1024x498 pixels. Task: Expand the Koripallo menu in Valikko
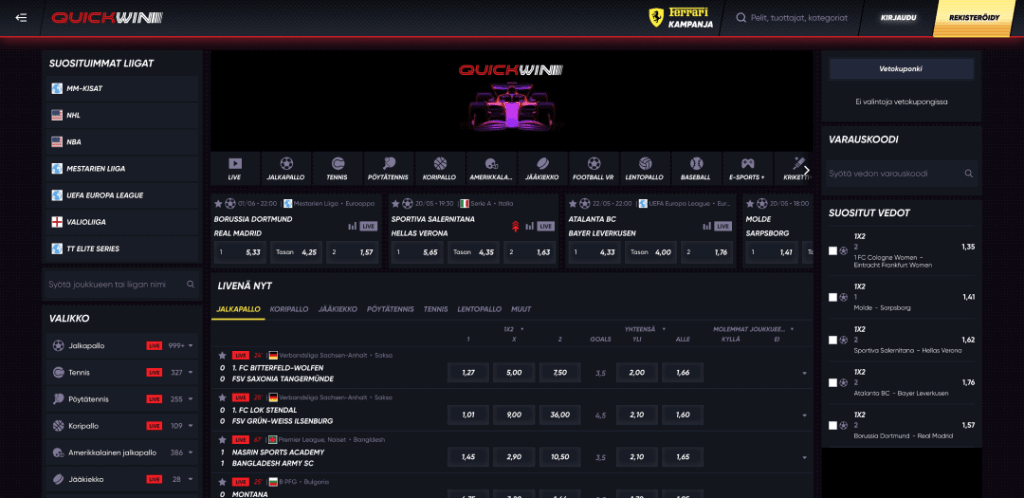(191, 426)
